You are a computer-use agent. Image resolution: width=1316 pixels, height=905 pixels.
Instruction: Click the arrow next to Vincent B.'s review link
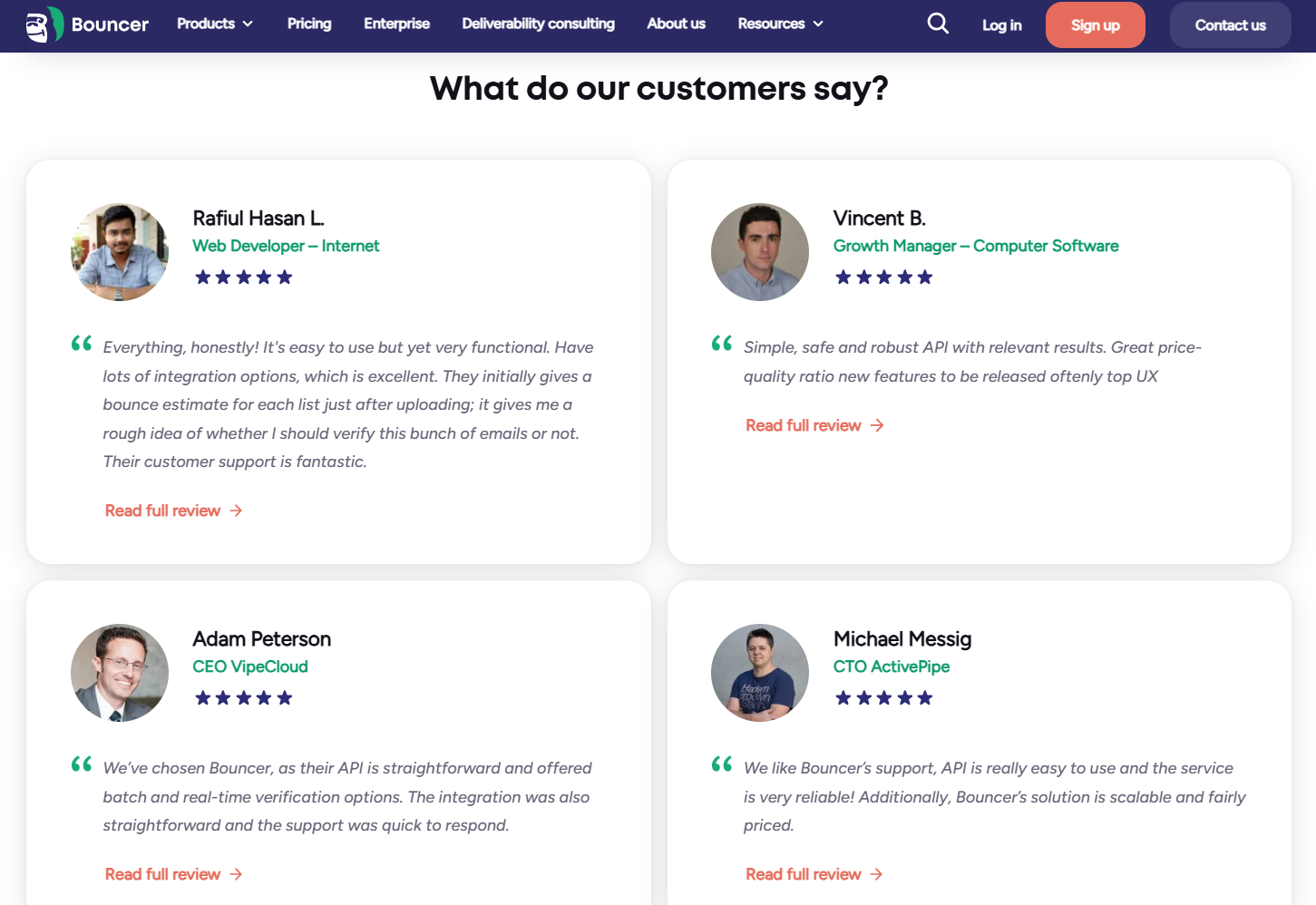(x=876, y=425)
